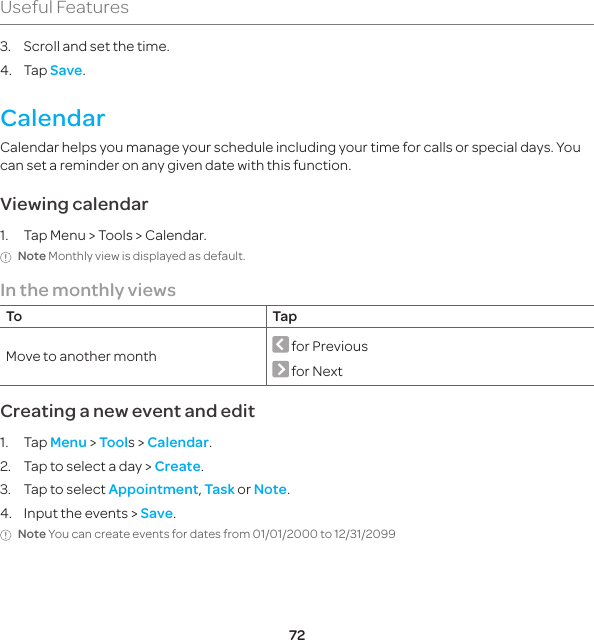
Task: Click the blue 'Create' text
Action: pos(178,466)
